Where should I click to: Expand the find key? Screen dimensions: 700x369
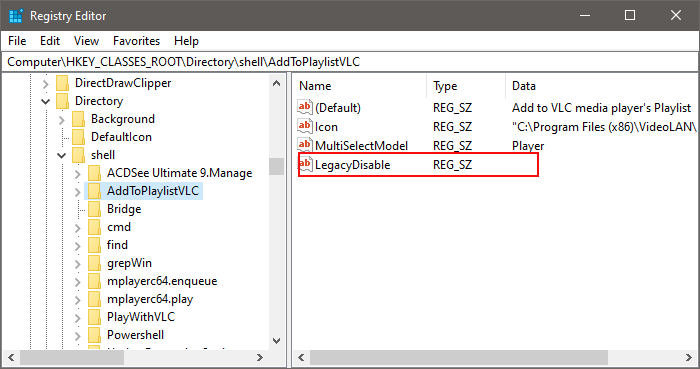tap(78, 245)
